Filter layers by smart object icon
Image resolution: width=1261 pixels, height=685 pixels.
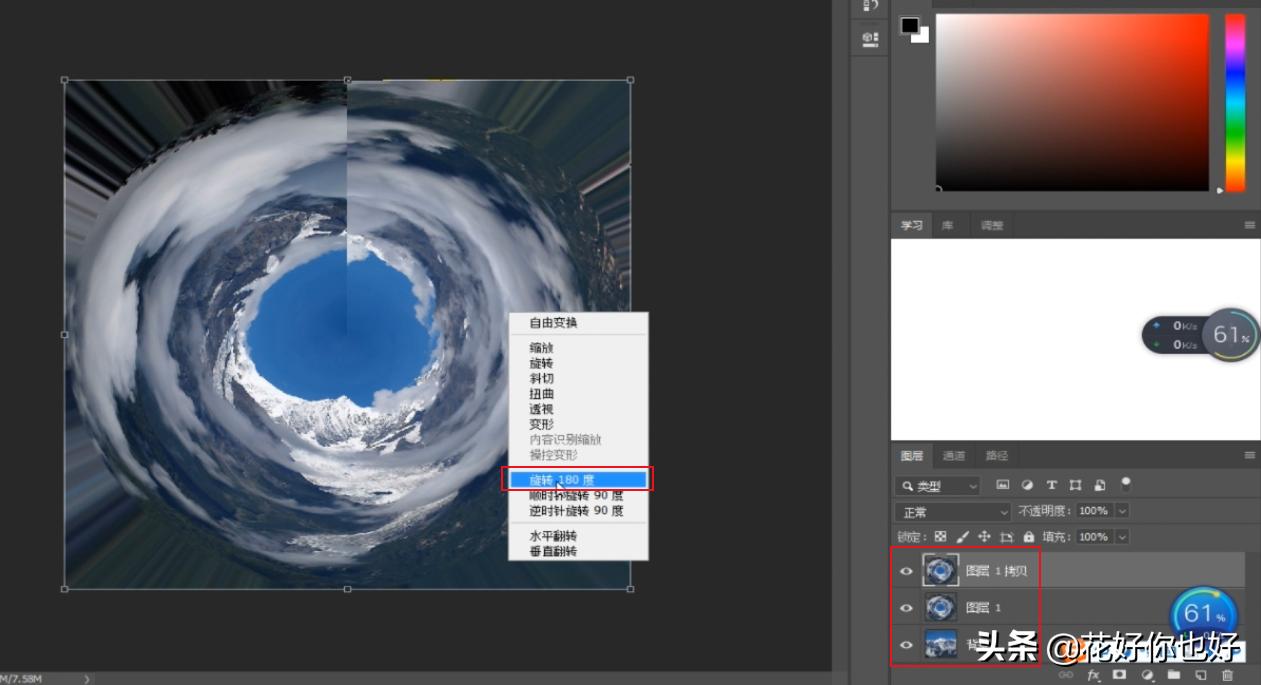1100,485
